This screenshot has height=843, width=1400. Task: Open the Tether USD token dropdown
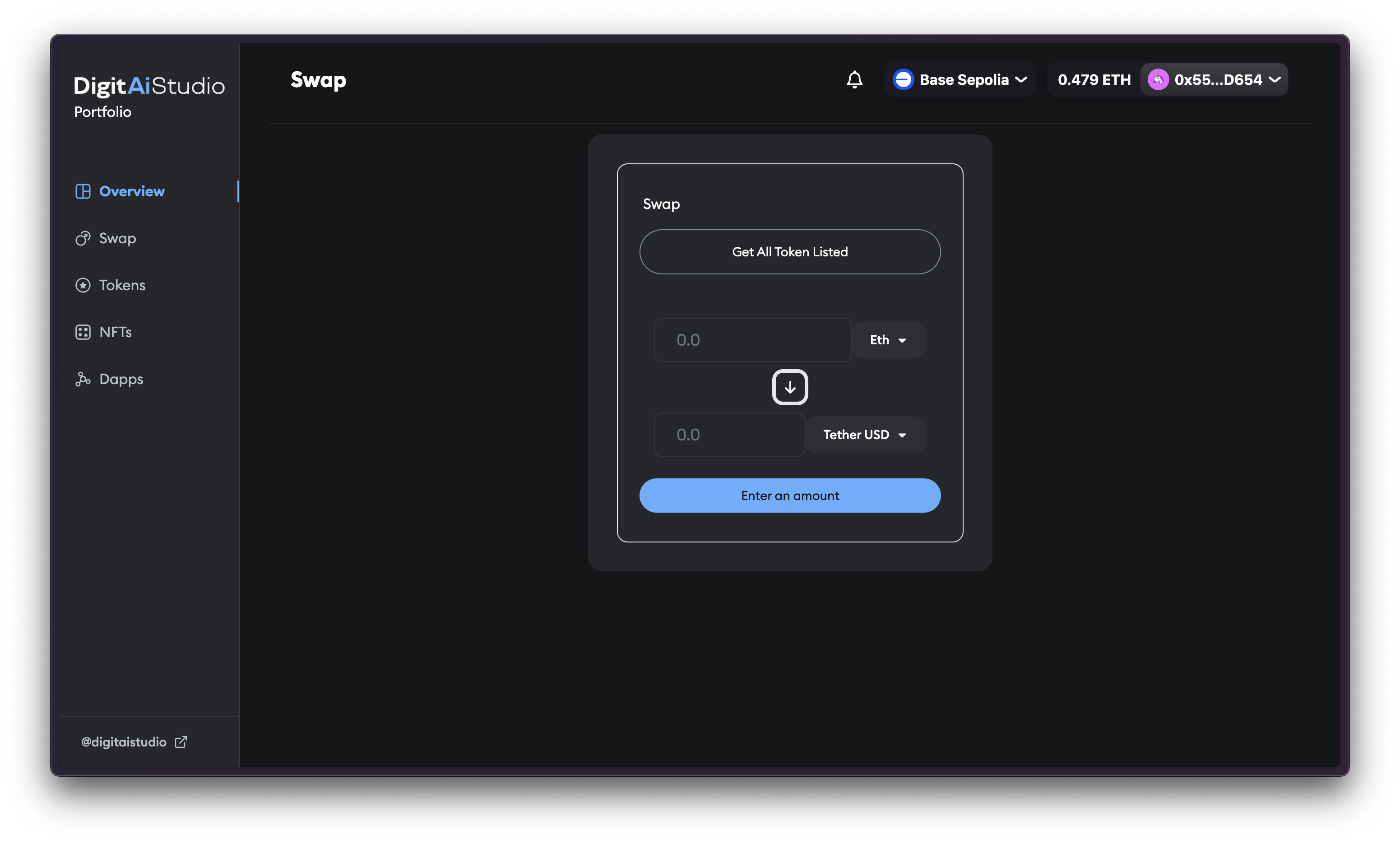865,435
